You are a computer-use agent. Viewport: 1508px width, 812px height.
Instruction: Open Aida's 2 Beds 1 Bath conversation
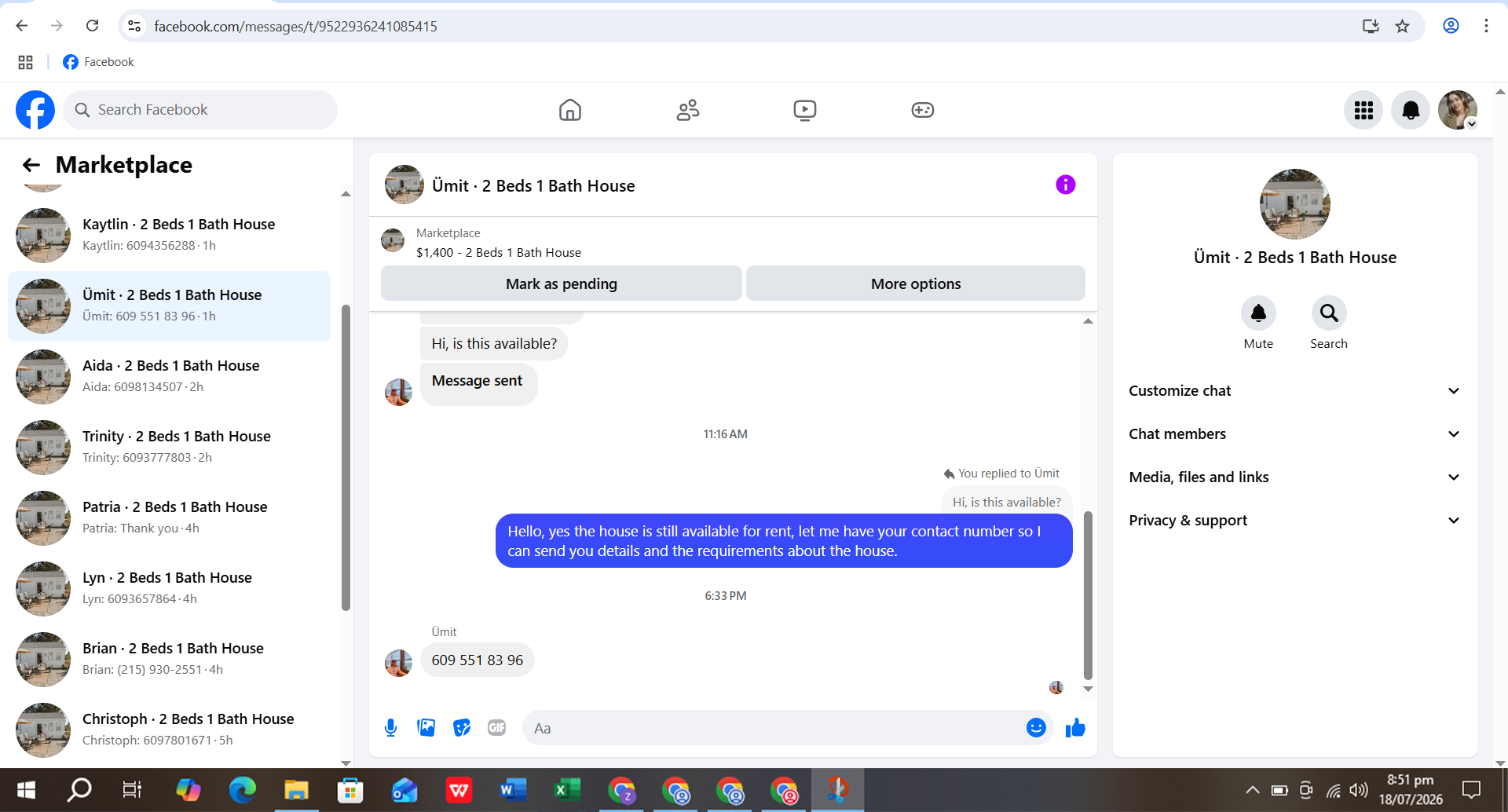tap(169, 377)
